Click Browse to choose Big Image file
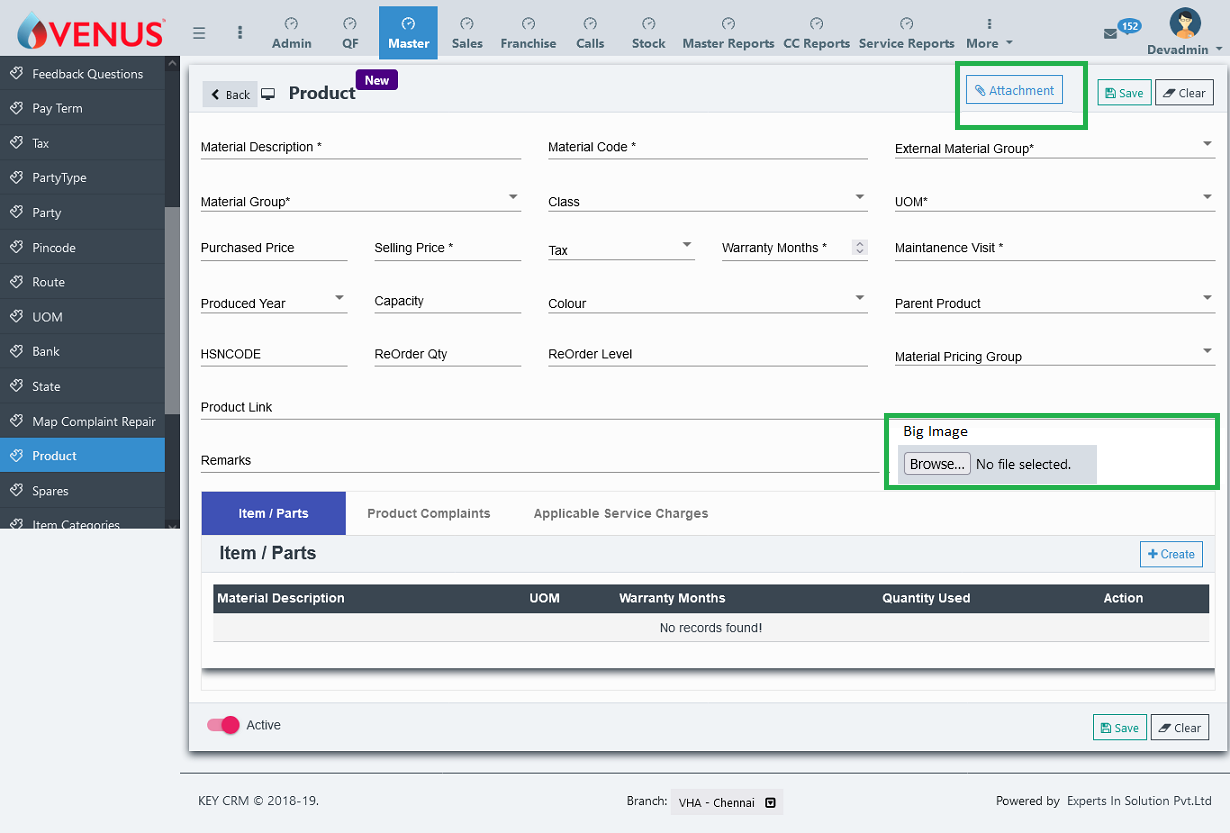 936,464
